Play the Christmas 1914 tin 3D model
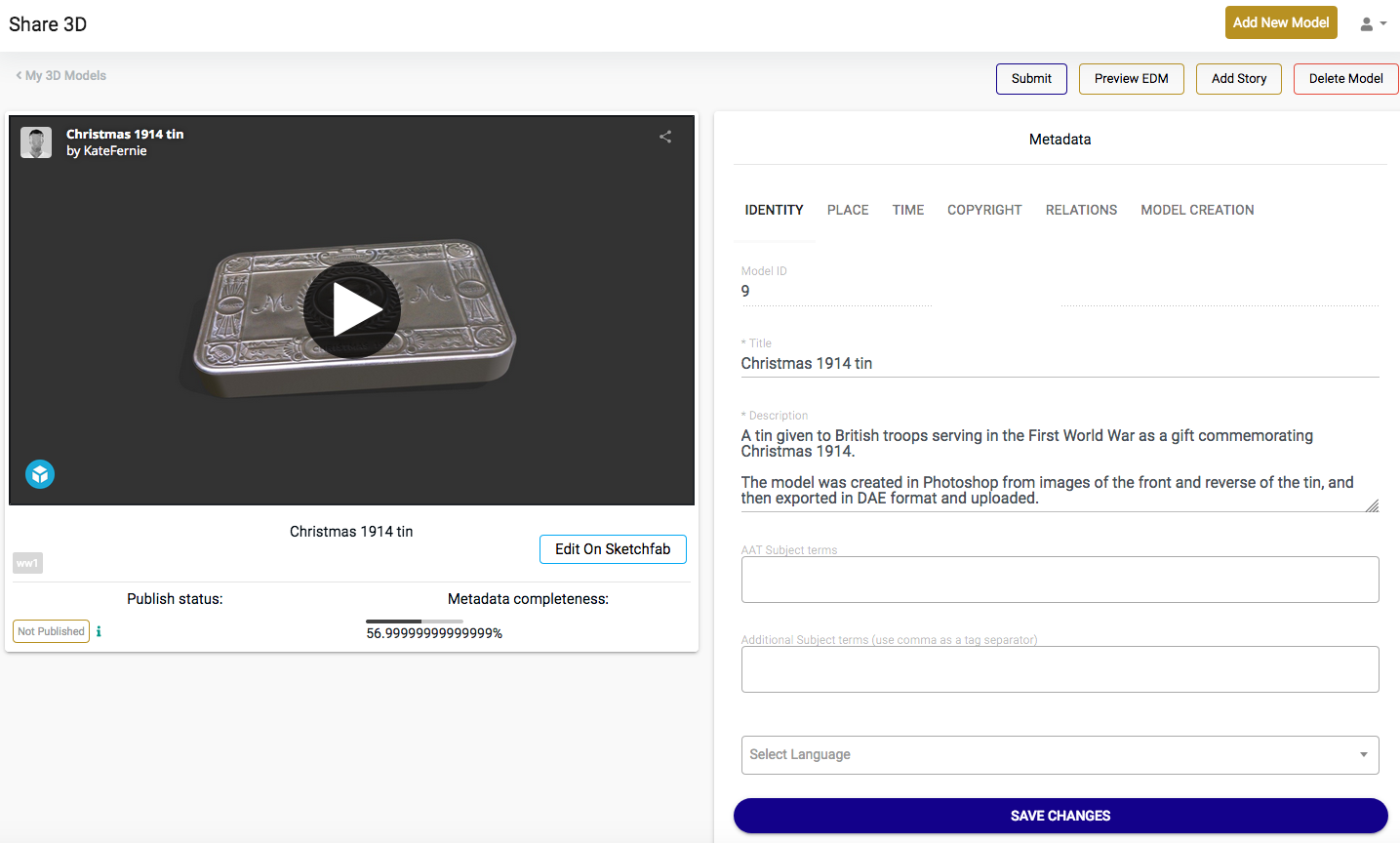Image resolution: width=1400 pixels, height=843 pixels. 352,309
